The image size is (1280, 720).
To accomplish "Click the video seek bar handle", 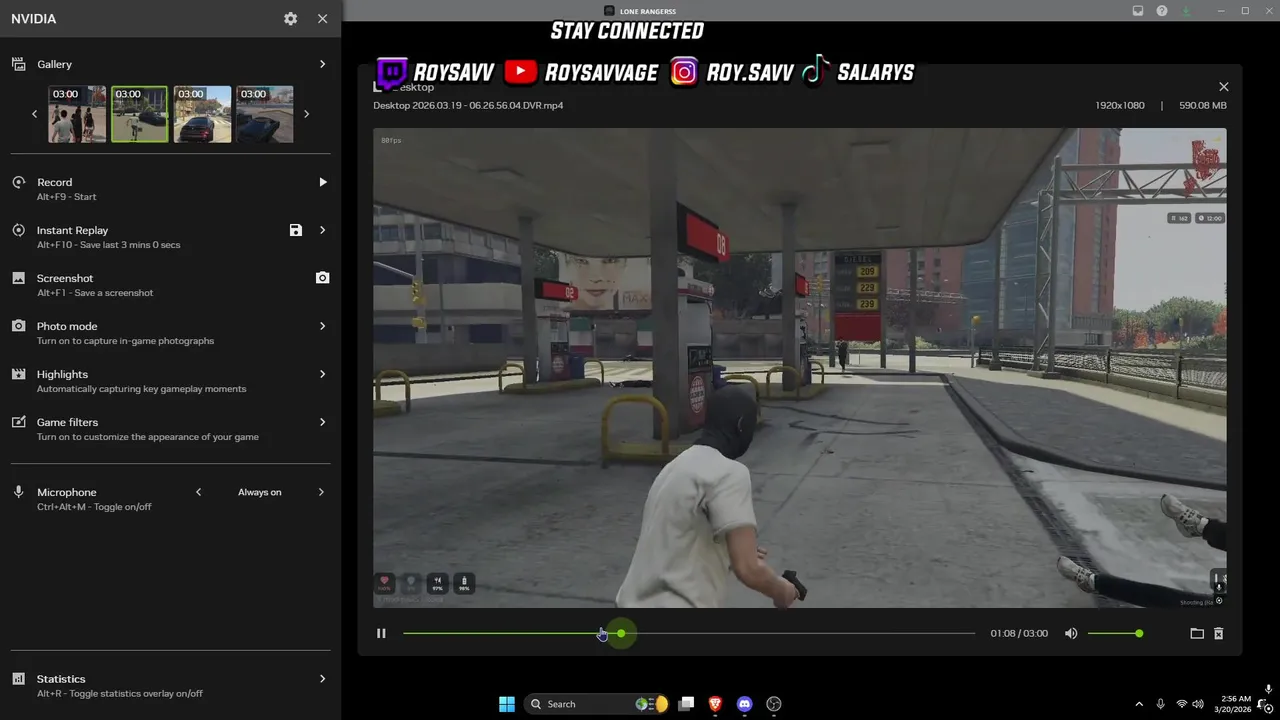I will pos(621,633).
